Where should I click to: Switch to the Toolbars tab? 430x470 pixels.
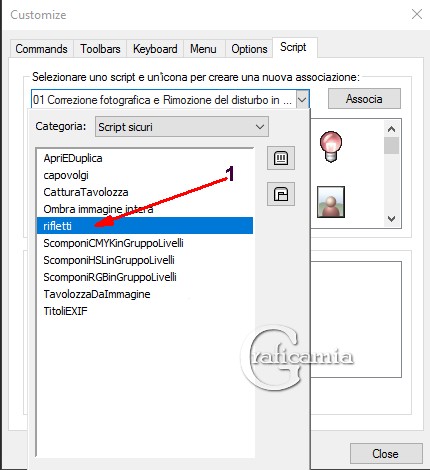click(100, 49)
